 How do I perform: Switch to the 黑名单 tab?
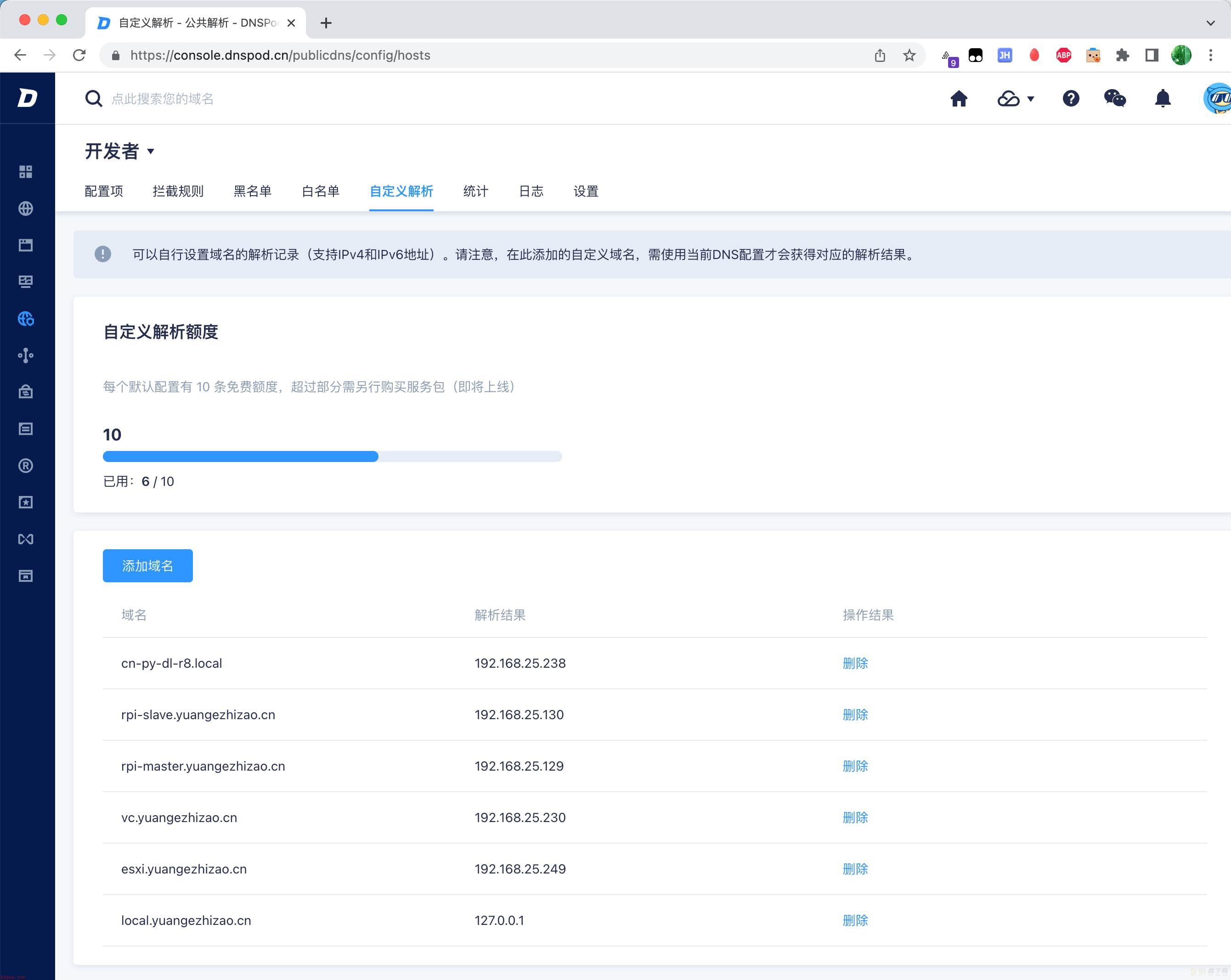click(x=252, y=191)
